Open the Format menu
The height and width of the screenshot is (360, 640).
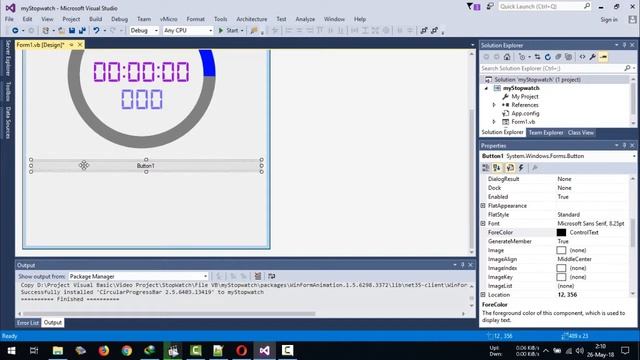click(x=196, y=19)
